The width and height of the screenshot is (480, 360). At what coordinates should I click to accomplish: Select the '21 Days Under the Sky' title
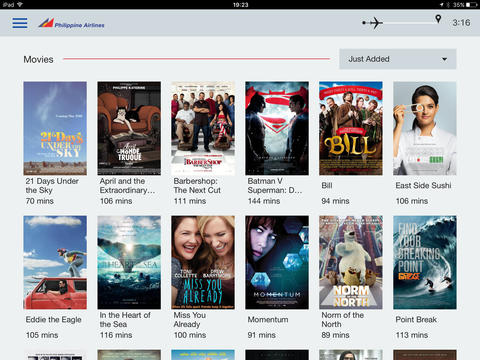click(52, 186)
